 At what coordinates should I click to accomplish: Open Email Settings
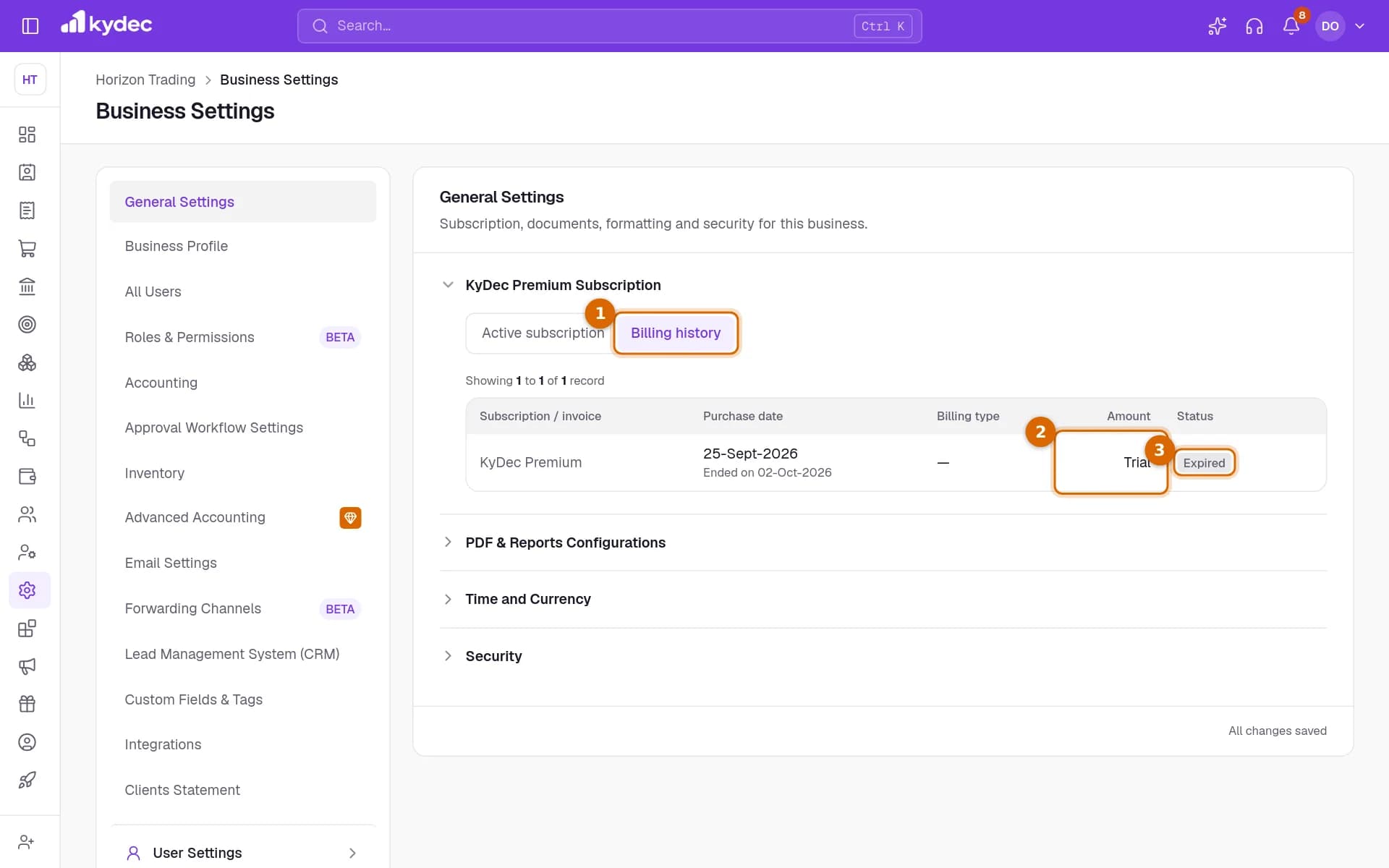[x=243, y=563]
